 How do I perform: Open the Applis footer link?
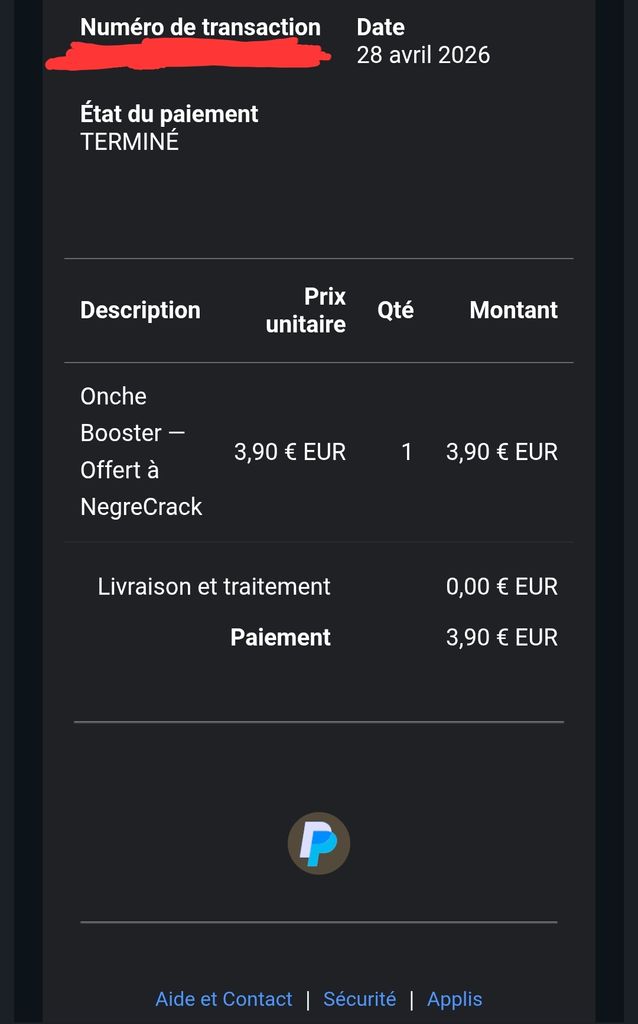coord(455,999)
